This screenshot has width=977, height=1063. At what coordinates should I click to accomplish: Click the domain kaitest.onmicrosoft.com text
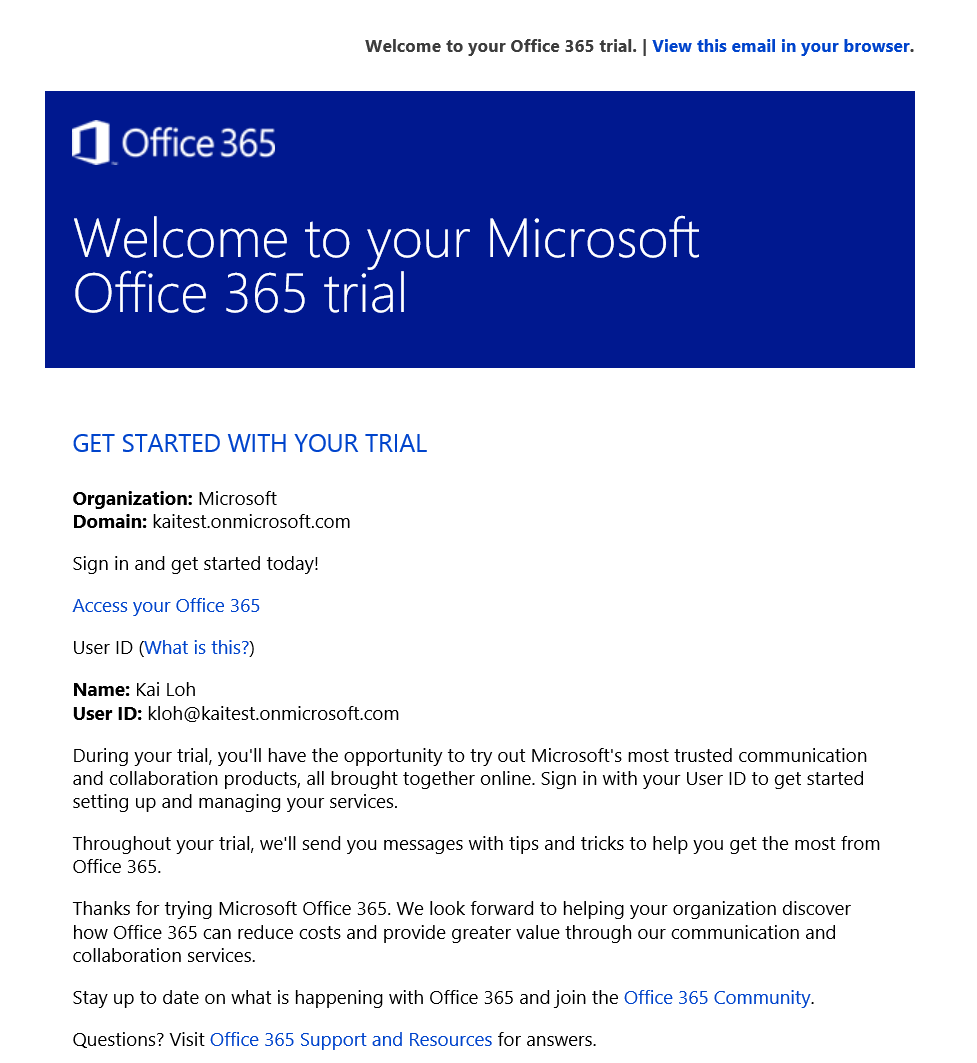tap(251, 521)
